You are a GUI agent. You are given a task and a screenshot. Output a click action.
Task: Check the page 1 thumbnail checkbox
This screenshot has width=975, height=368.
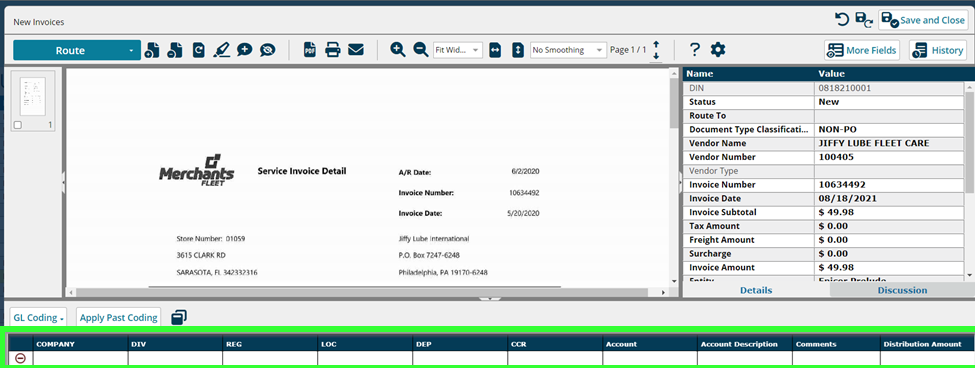(17, 125)
